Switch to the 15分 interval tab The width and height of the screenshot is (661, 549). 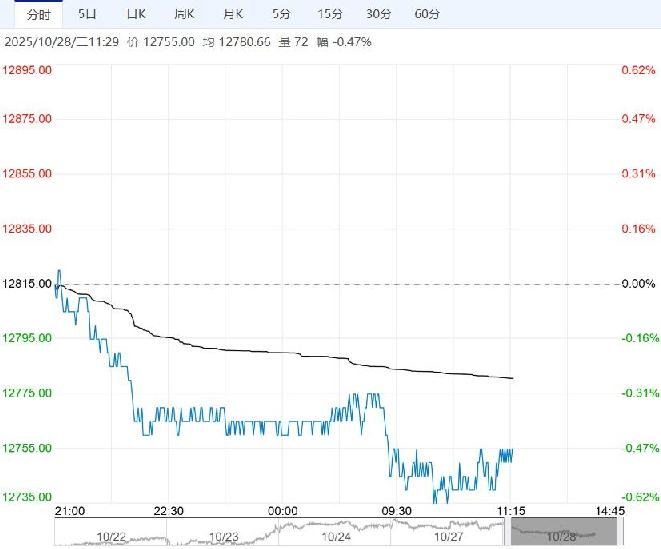pyautogui.click(x=329, y=14)
